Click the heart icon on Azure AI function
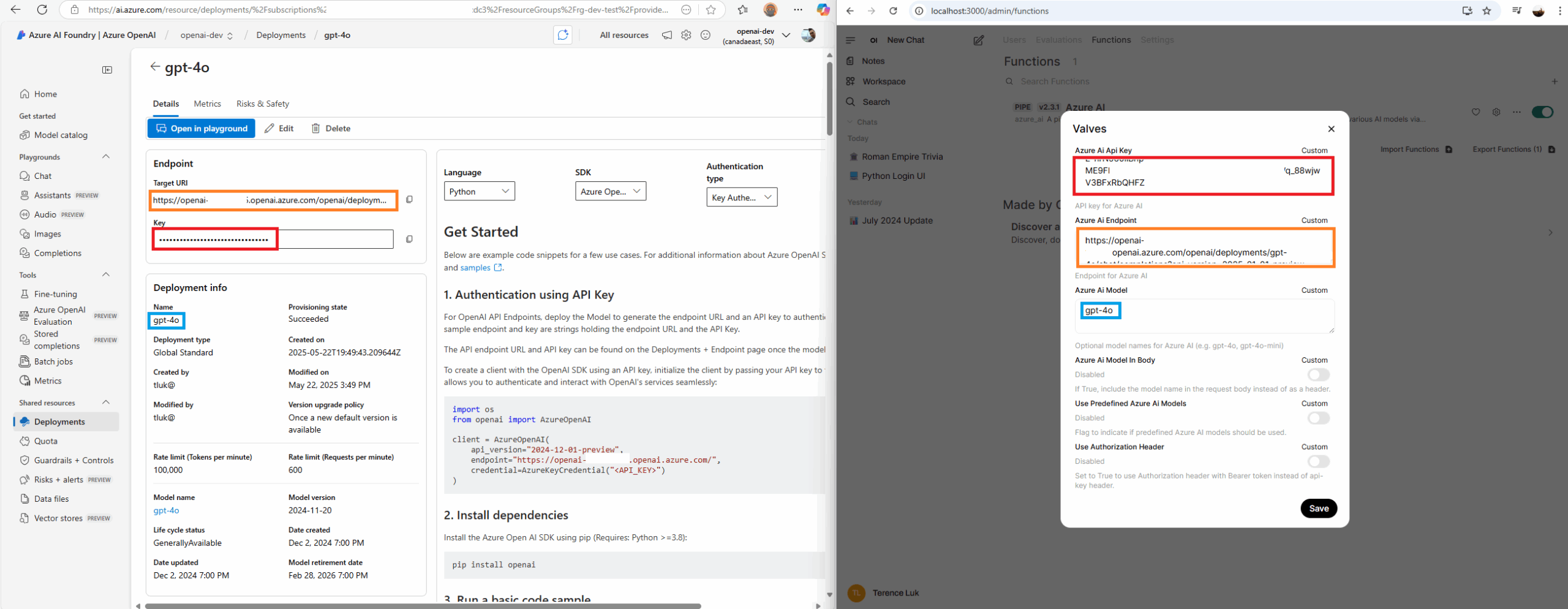The width and height of the screenshot is (1568, 609). coord(1476,112)
